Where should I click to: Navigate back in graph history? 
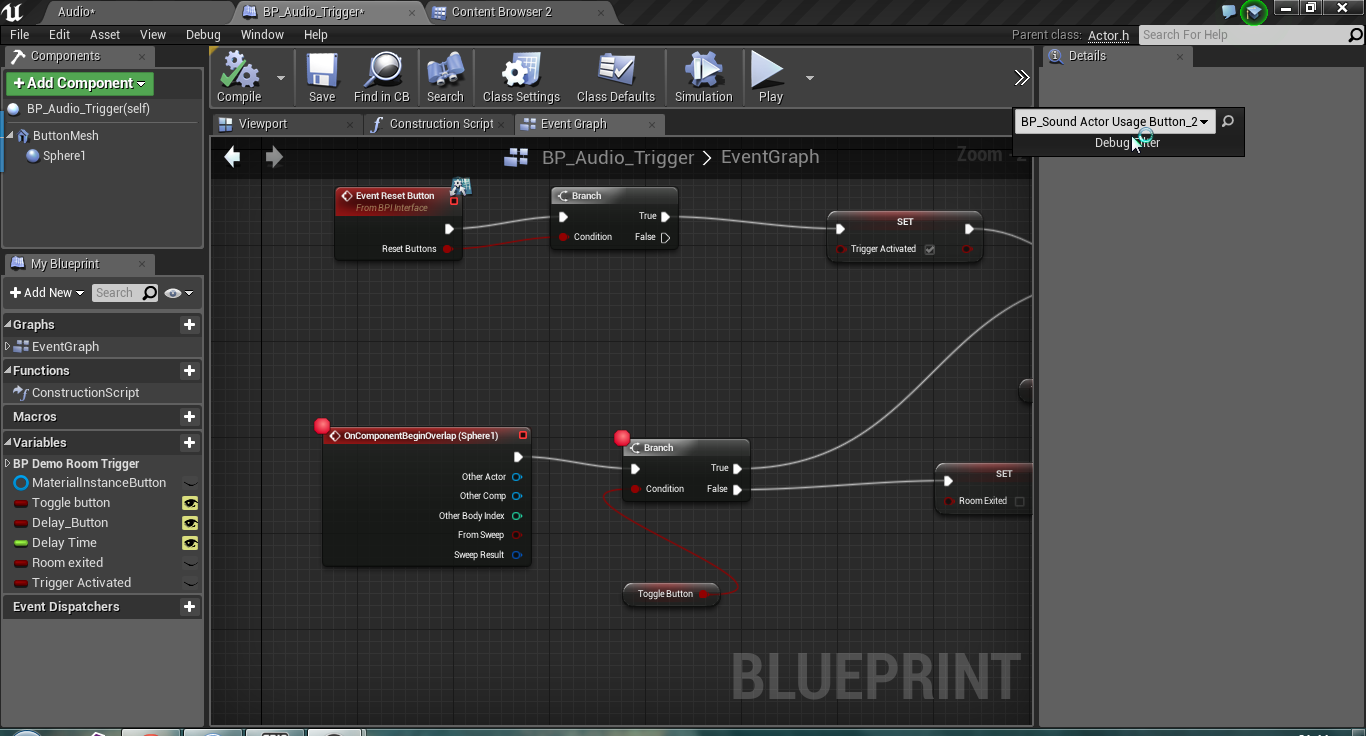click(x=232, y=157)
